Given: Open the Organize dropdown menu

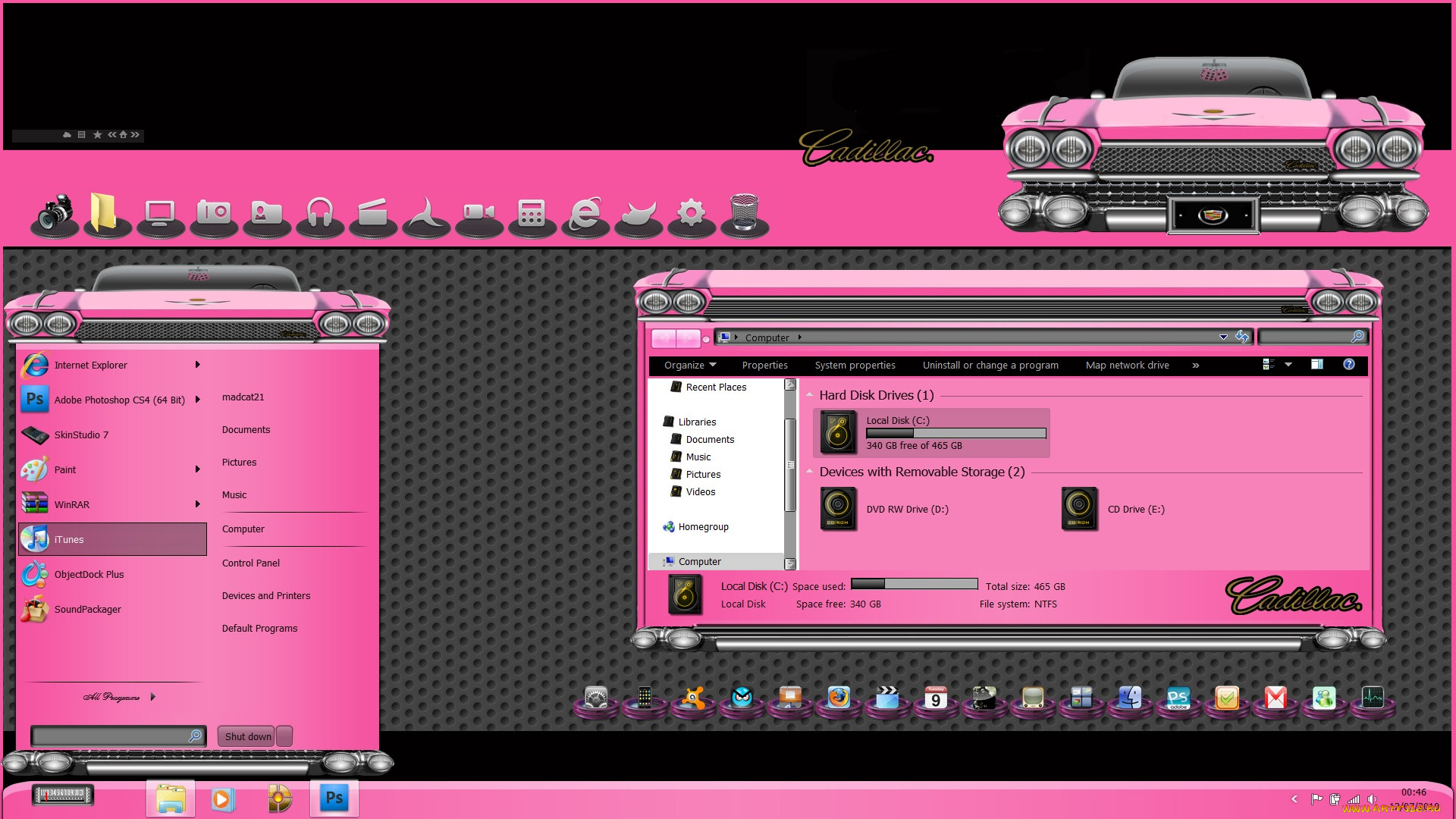Looking at the screenshot, I should click(690, 366).
